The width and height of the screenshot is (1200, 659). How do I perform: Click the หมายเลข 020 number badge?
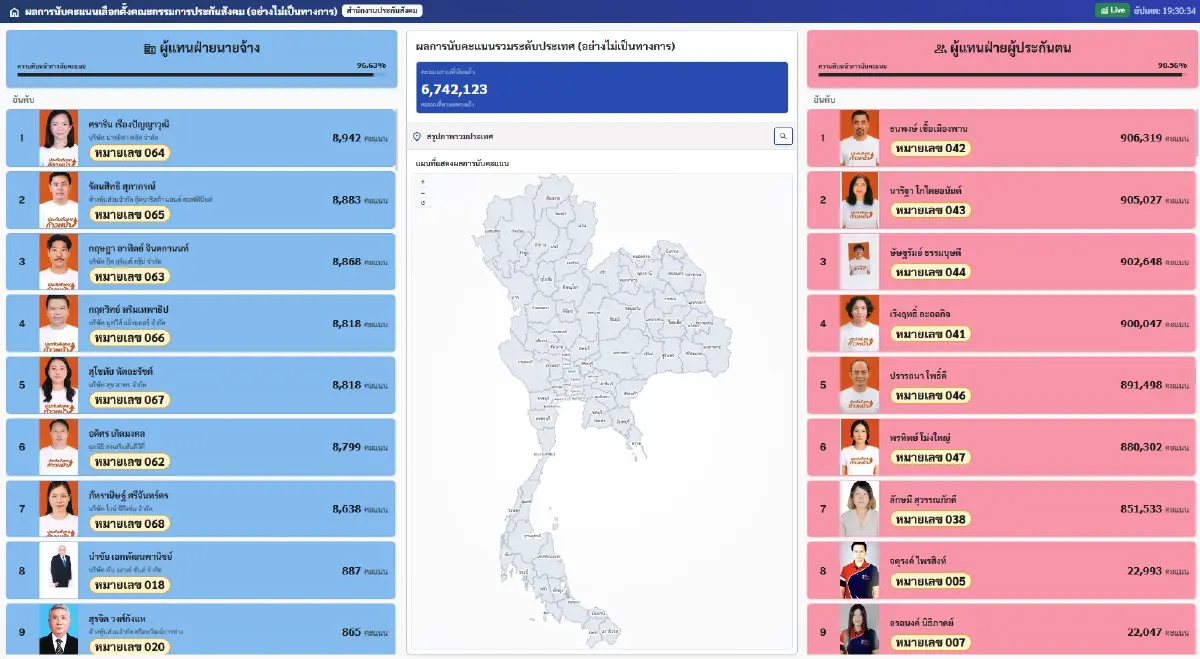click(x=130, y=647)
